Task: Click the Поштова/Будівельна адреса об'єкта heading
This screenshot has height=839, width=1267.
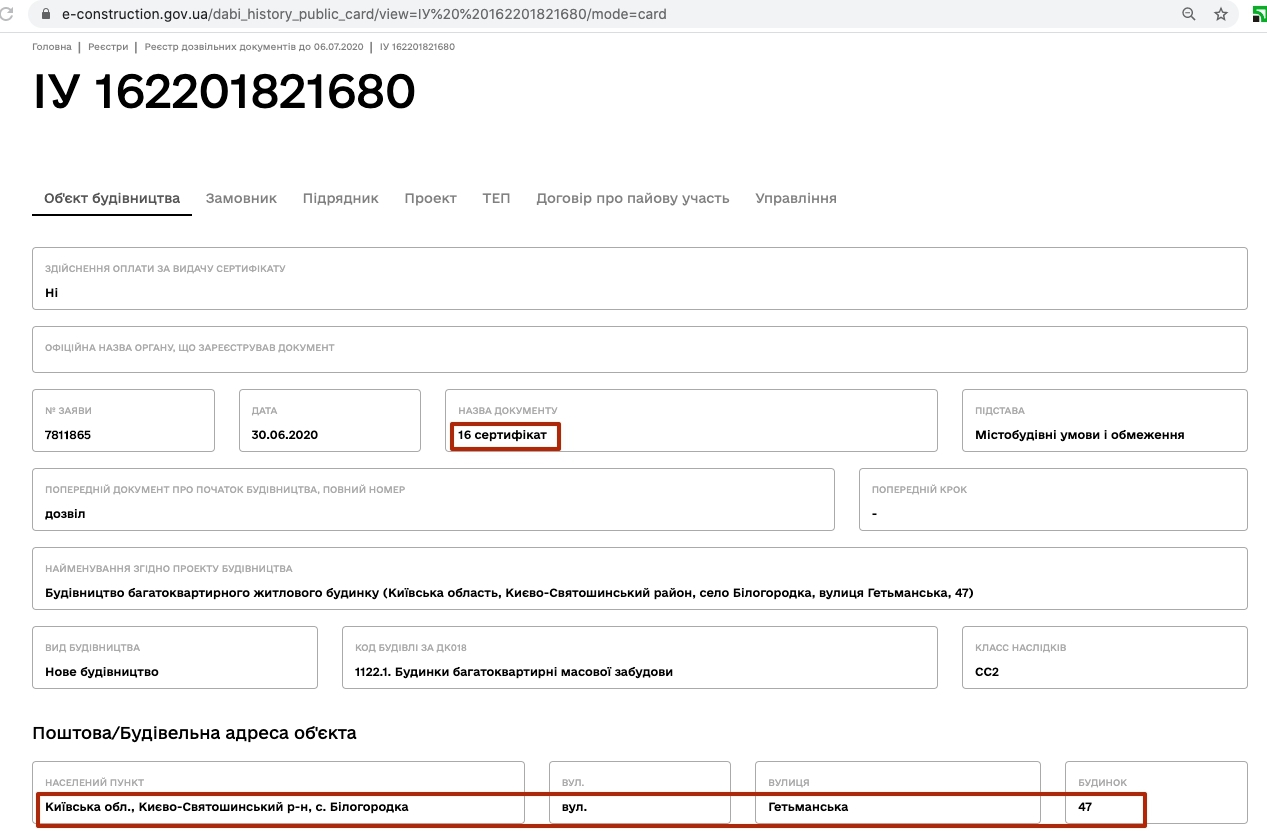Action: coord(195,733)
